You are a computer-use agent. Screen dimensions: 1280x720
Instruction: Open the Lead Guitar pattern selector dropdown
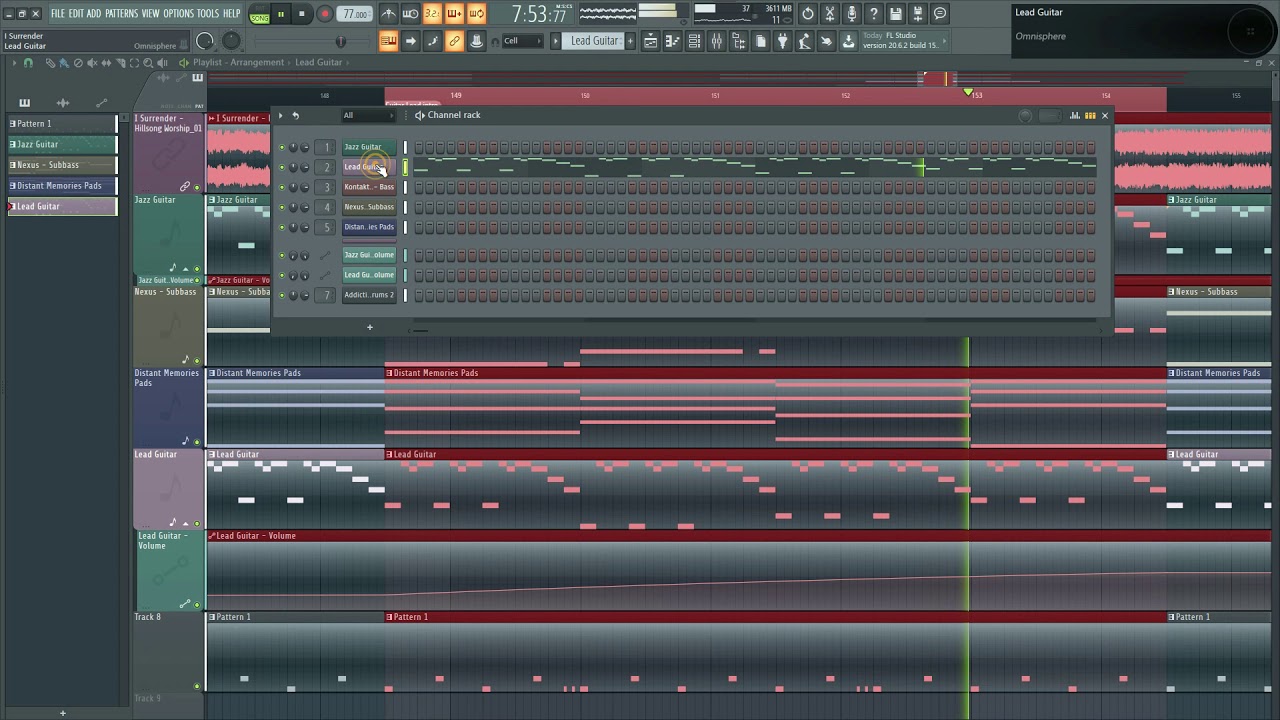click(x=595, y=41)
